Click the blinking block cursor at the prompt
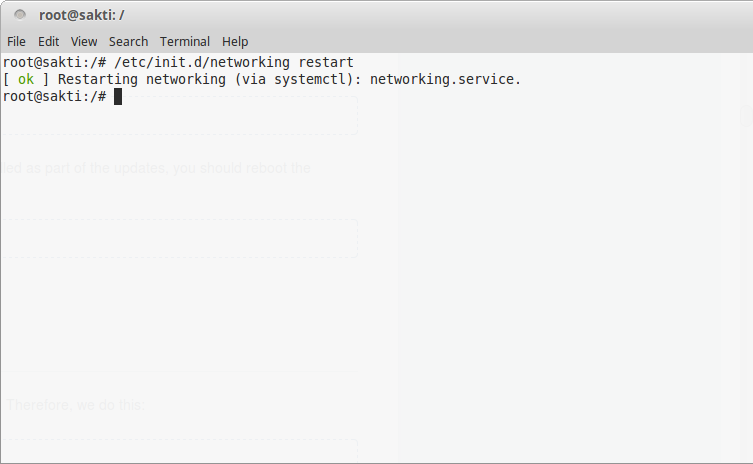 [x=118, y=96]
